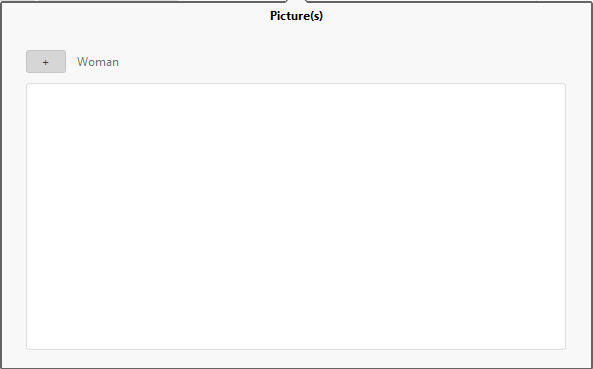Activate the add (+) button beside Woman
The height and width of the screenshot is (369, 593).
[46, 62]
